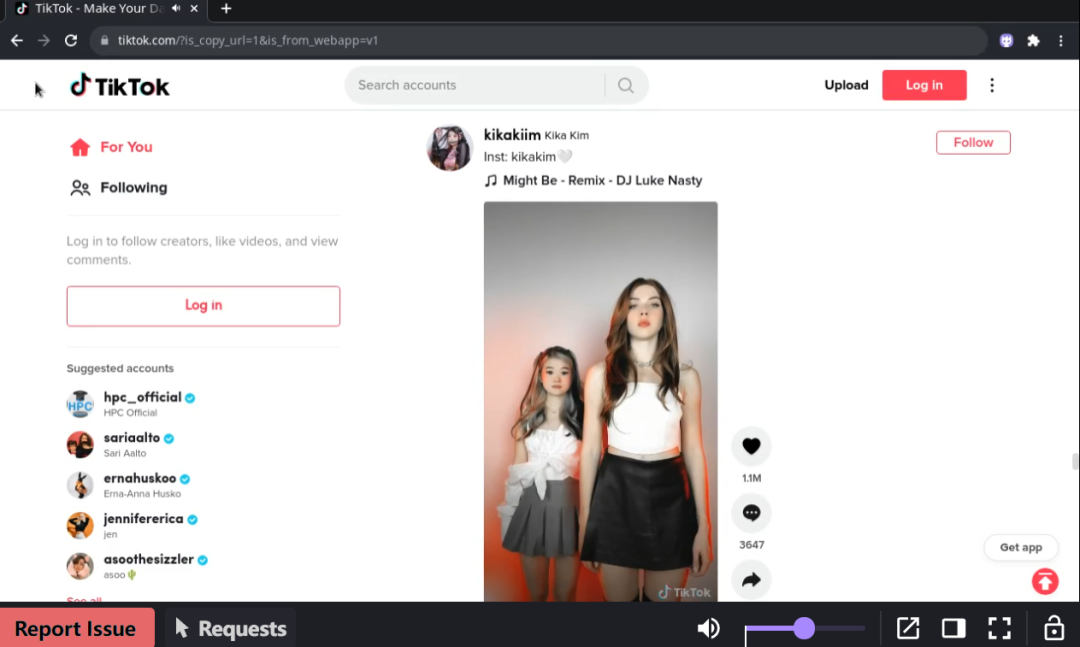Open jennifererica suggested account name
Image resolution: width=1080 pixels, height=647 pixels.
tap(143, 519)
